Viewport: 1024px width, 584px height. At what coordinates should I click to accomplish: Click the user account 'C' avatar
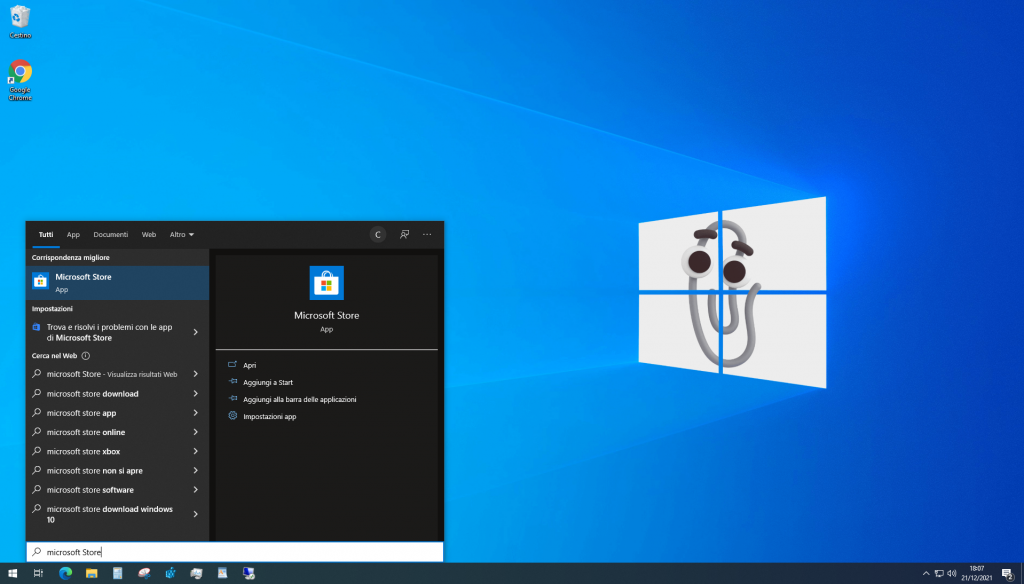(x=377, y=234)
